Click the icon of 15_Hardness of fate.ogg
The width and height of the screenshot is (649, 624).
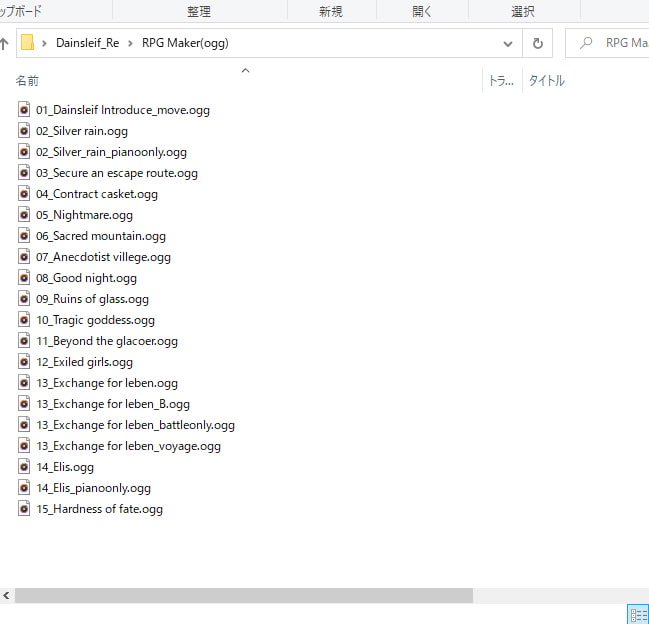(25, 509)
